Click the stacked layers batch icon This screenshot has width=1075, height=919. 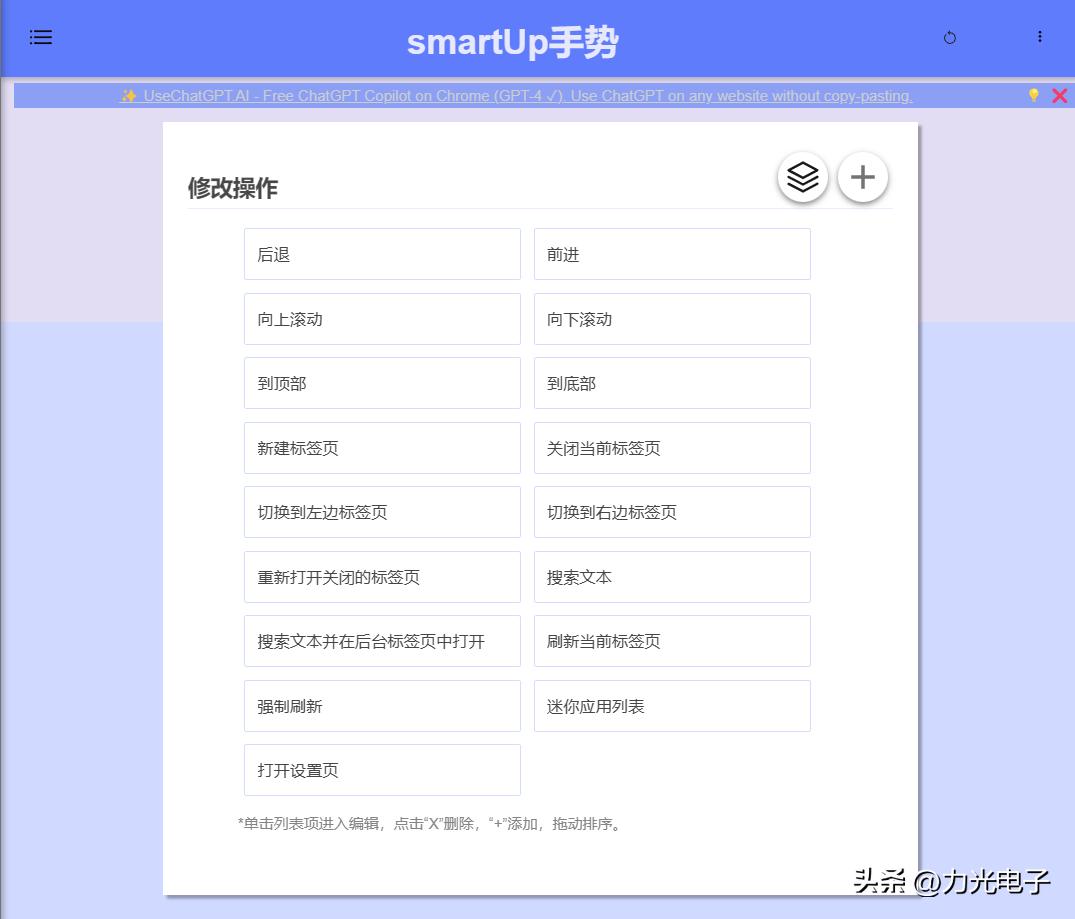coord(801,176)
